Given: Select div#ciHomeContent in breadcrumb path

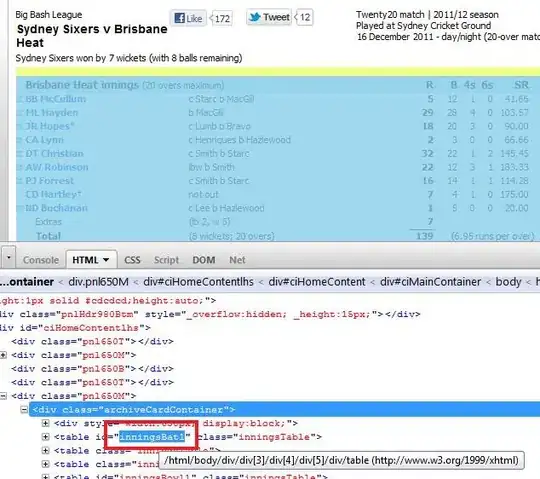Looking at the screenshot, I should tap(317, 282).
